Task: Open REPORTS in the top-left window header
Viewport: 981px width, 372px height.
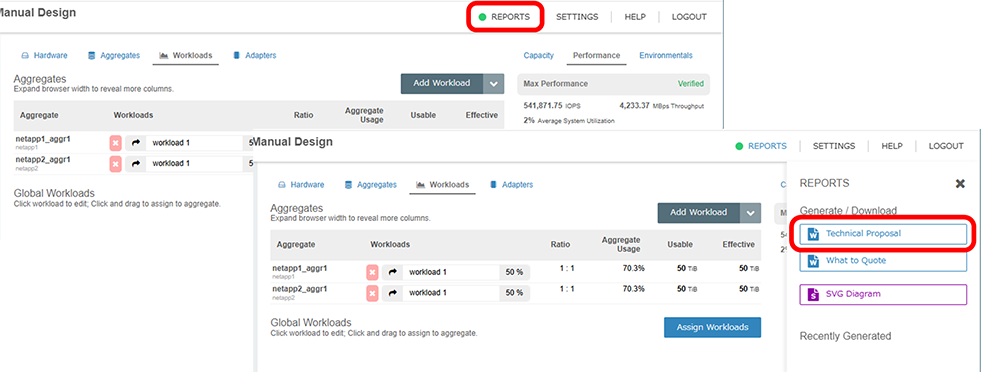Action: 505,17
